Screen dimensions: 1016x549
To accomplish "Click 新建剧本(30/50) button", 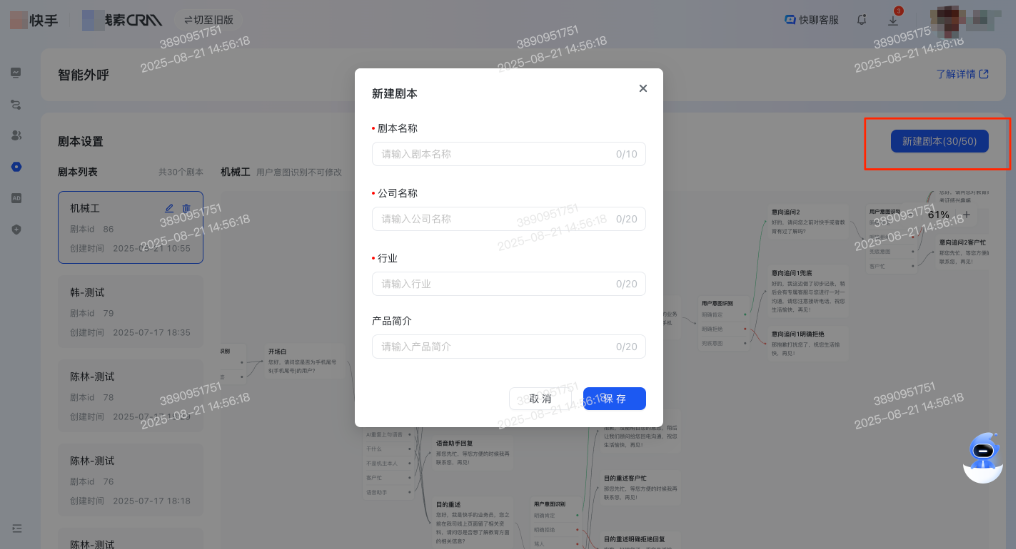I will coord(940,141).
